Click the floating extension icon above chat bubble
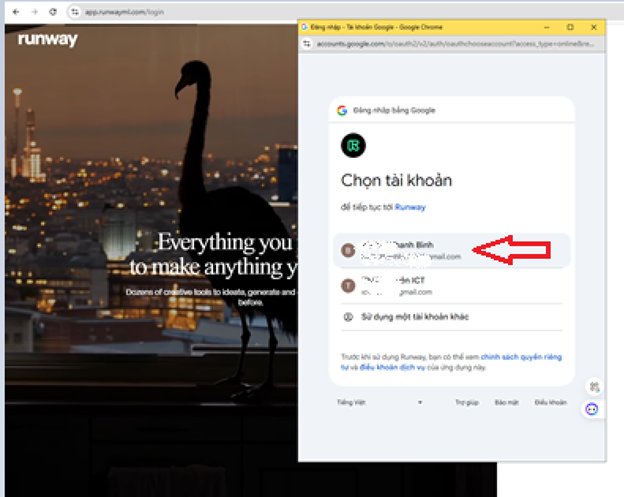Viewport: 624px width, 497px height. 592,387
